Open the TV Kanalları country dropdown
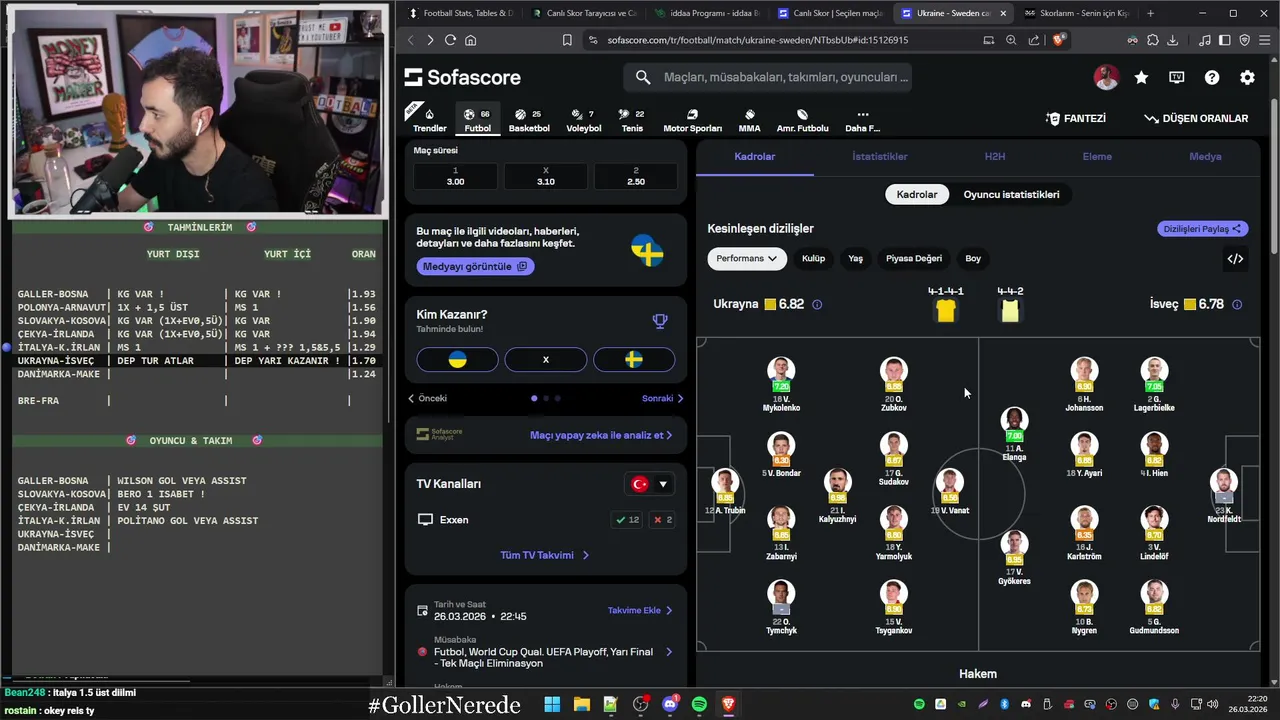This screenshot has width=1280, height=720. point(648,484)
